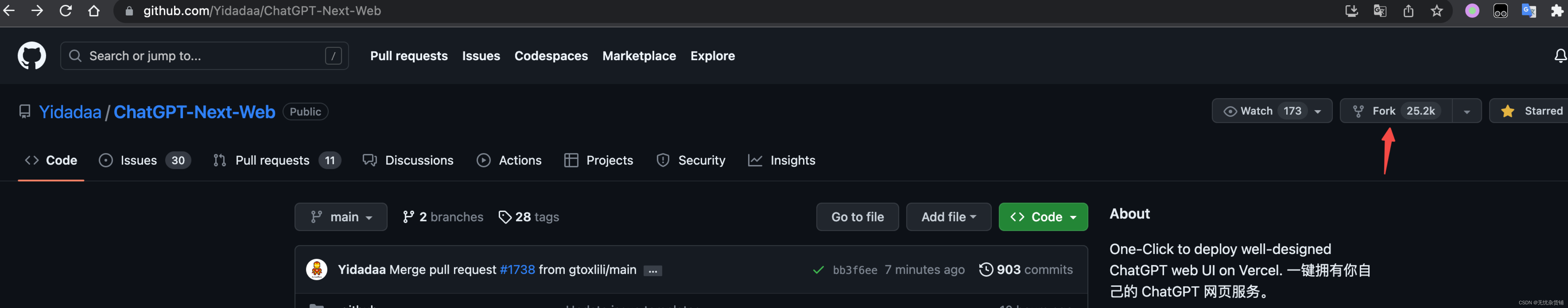1568x308 pixels.
Task: Open the Add file dropdown
Action: pos(948,217)
